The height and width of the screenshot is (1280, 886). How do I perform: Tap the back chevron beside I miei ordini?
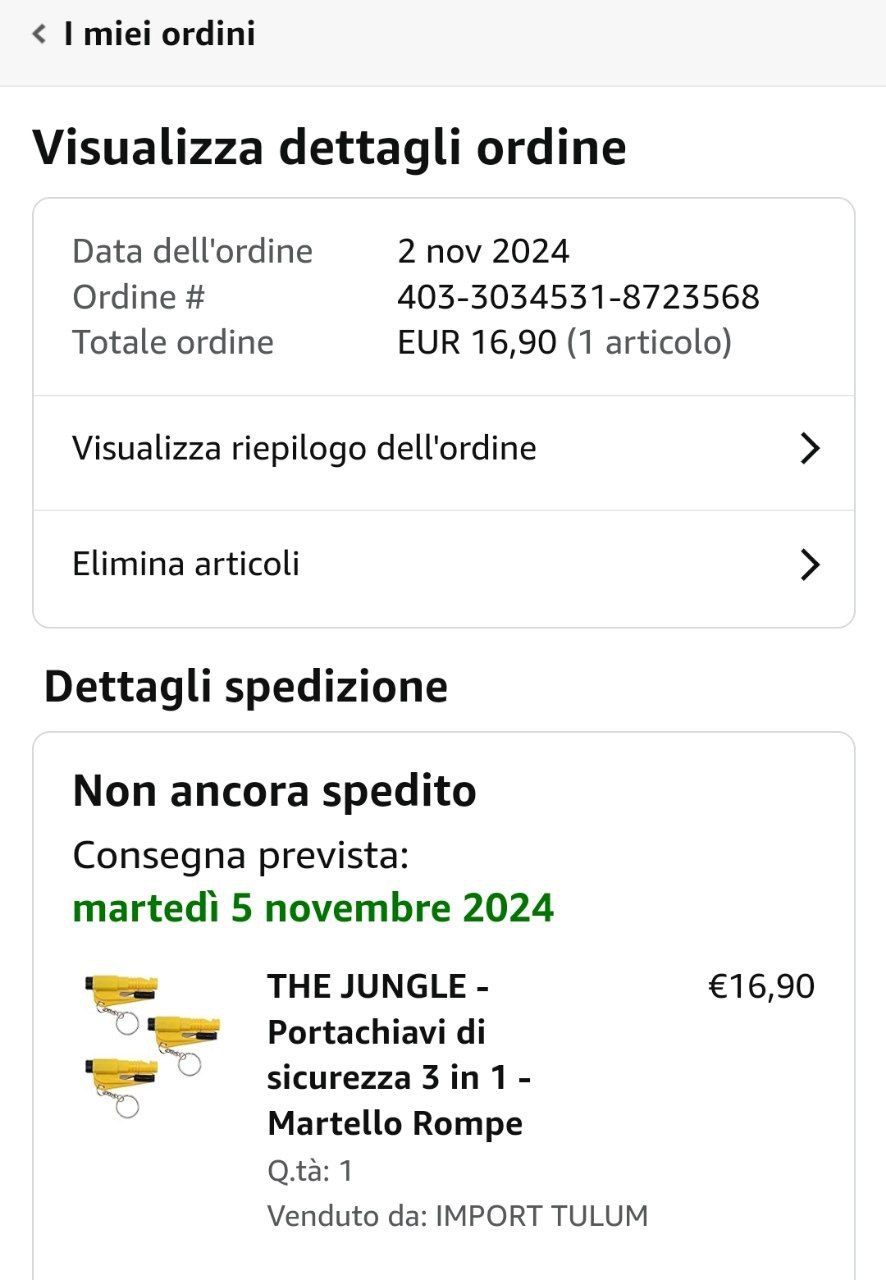point(39,34)
